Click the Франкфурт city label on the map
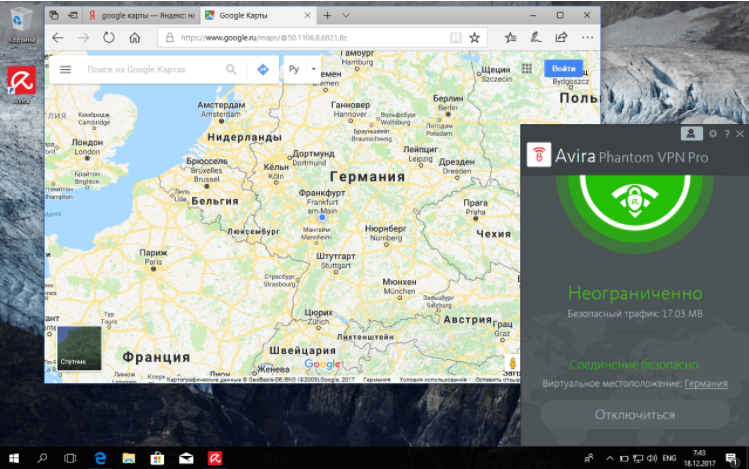The image size is (749, 469). 321,193
